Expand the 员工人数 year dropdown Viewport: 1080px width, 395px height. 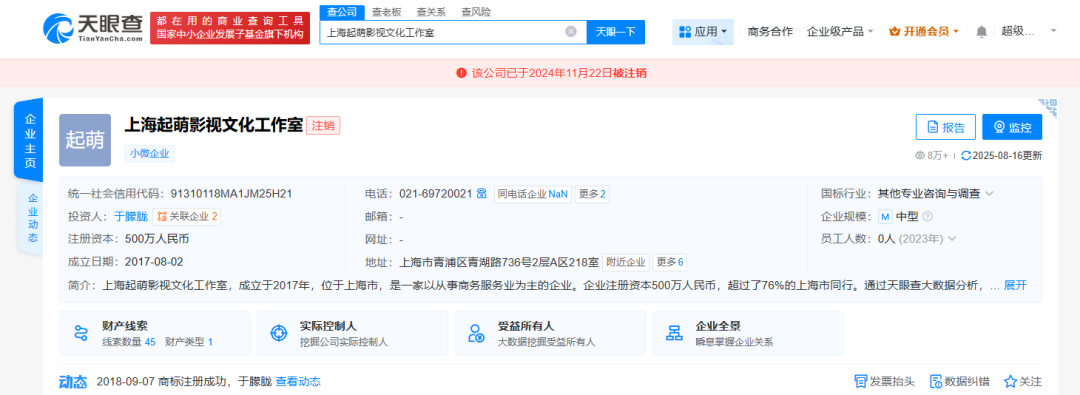coord(953,239)
